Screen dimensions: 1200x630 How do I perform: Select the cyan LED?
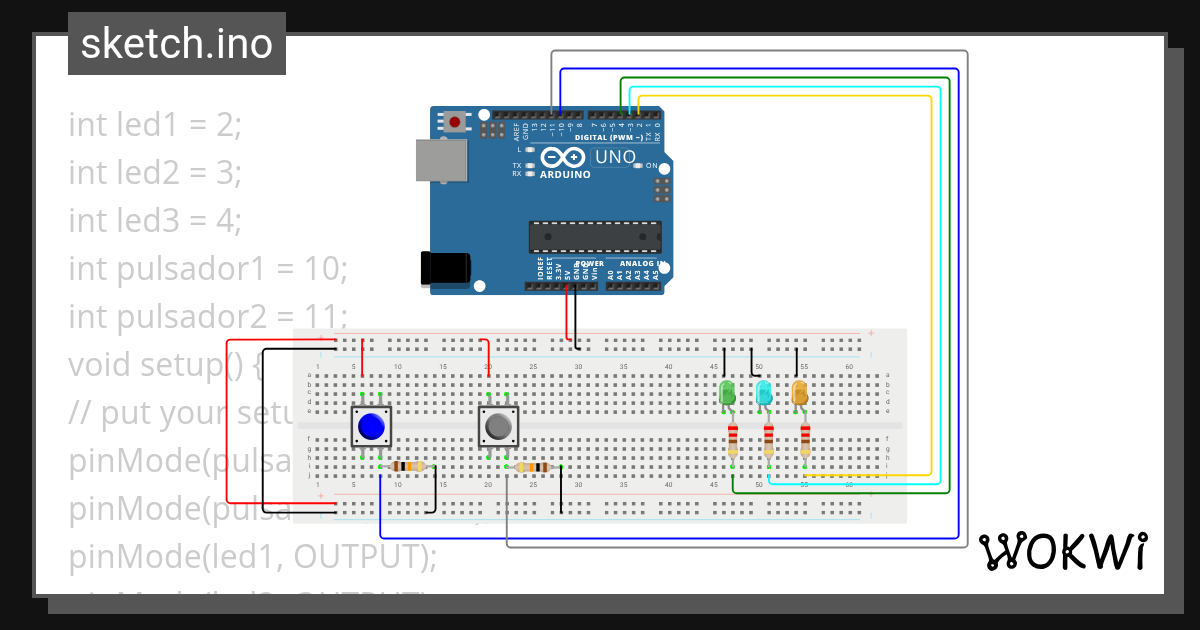(x=764, y=393)
